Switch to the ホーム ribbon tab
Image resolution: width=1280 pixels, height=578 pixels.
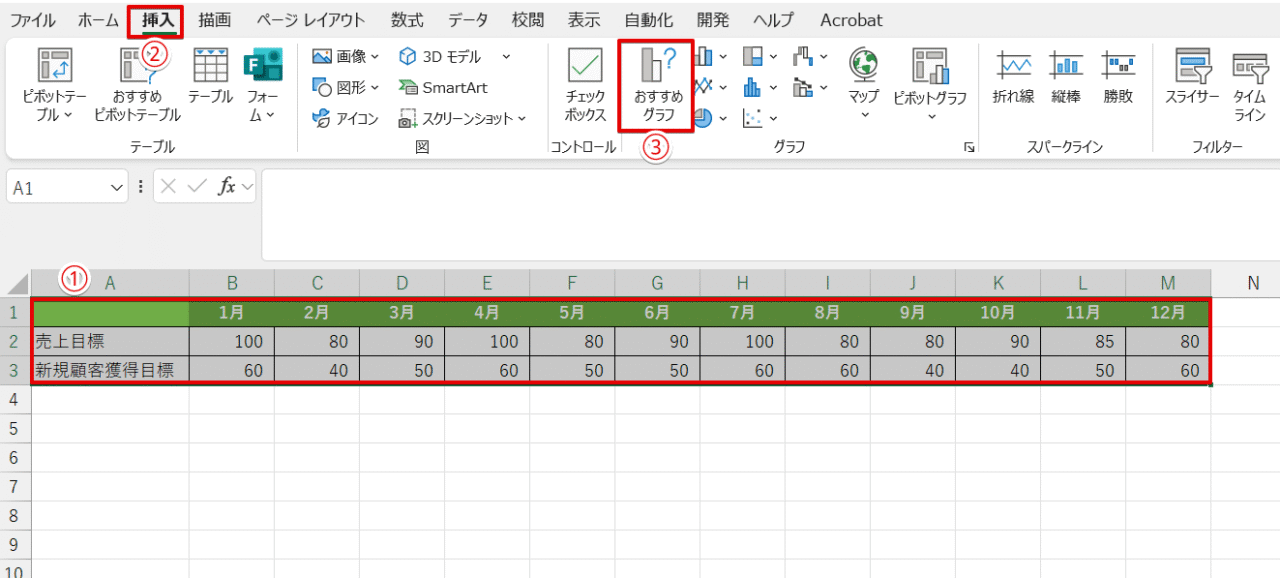98,20
